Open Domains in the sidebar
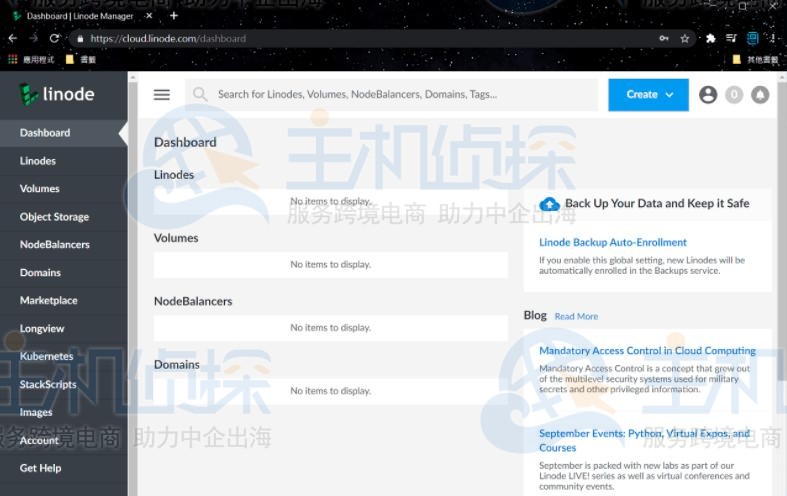787x496 pixels. pos(64,273)
